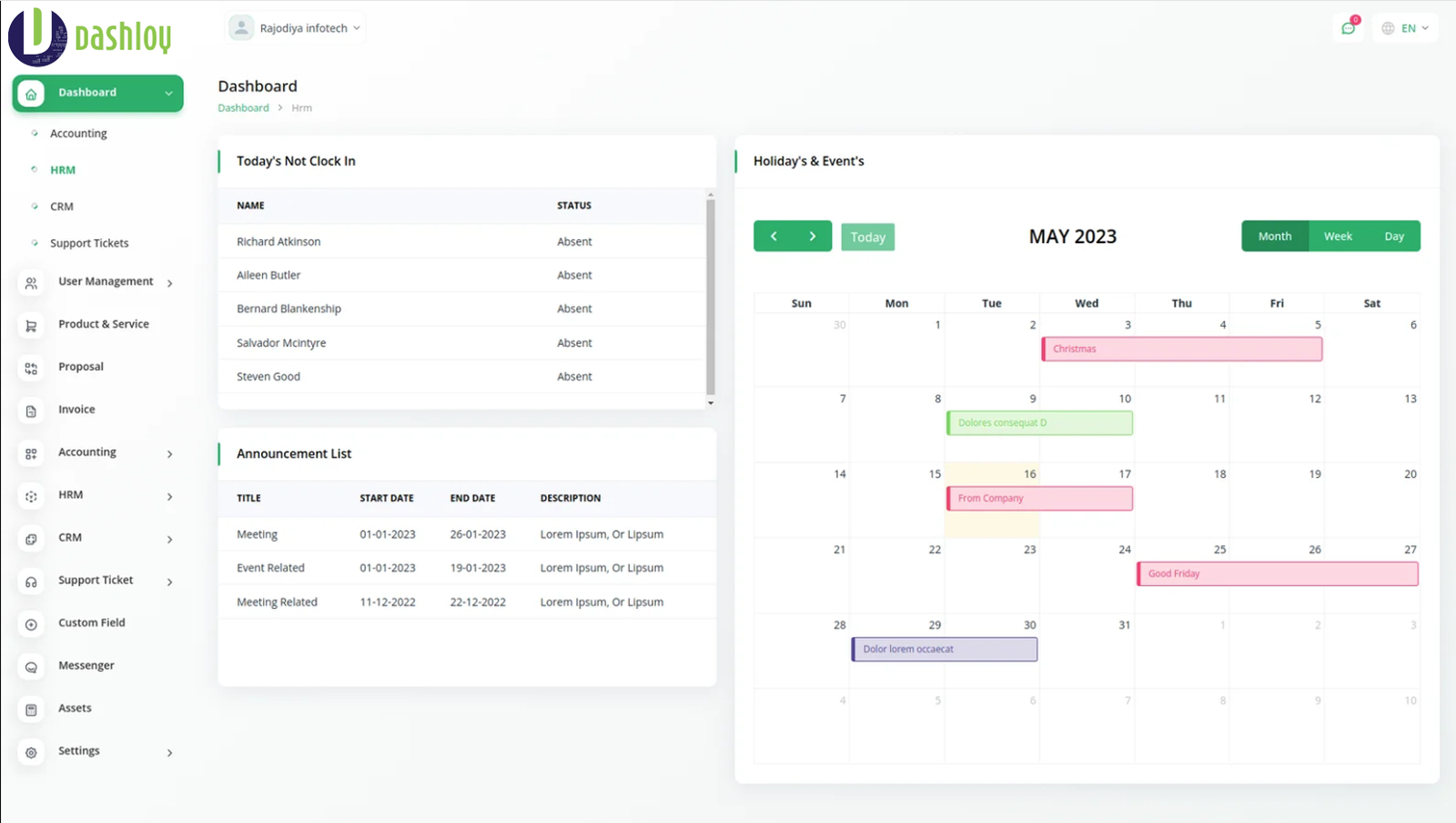Screen dimensions: 1456x823
Task: Go to next month in calendar
Action: 813,237
